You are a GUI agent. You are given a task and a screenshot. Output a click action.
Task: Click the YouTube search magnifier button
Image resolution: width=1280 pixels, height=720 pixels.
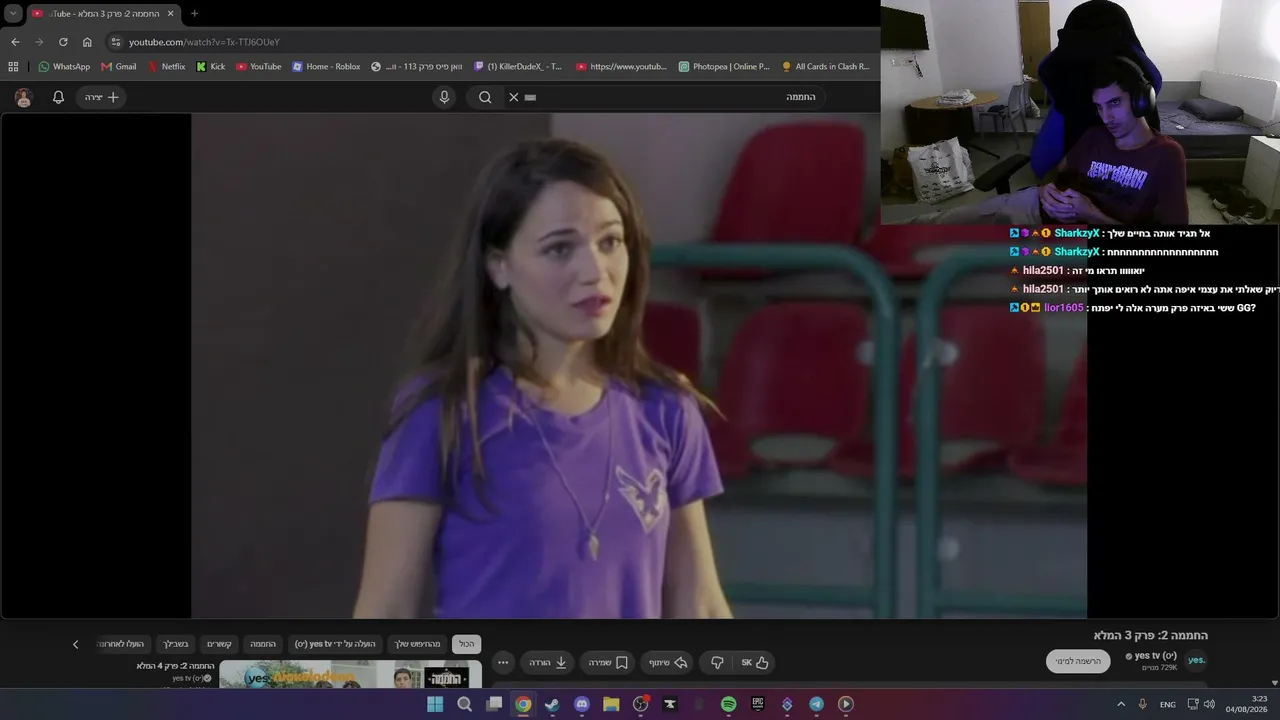click(485, 97)
